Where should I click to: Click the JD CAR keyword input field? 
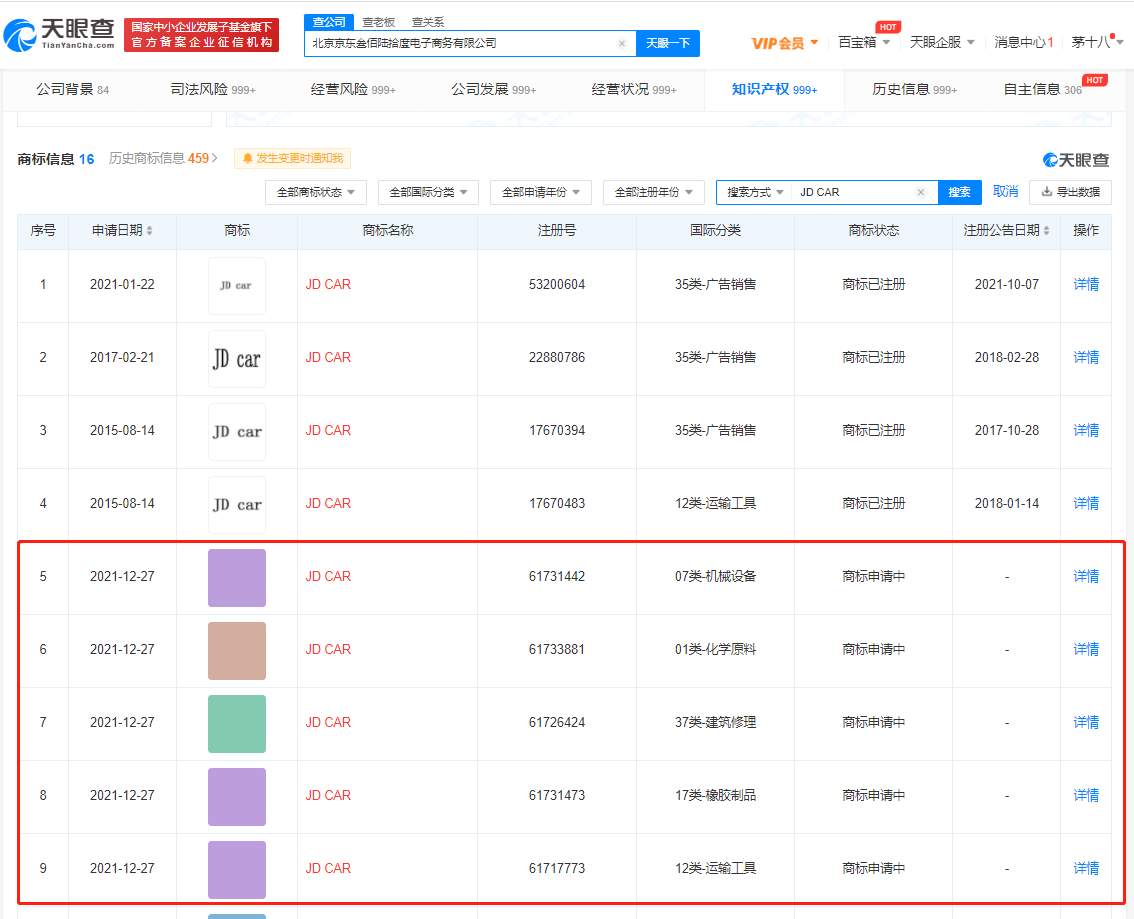pyautogui.click(x=853, y=192)
